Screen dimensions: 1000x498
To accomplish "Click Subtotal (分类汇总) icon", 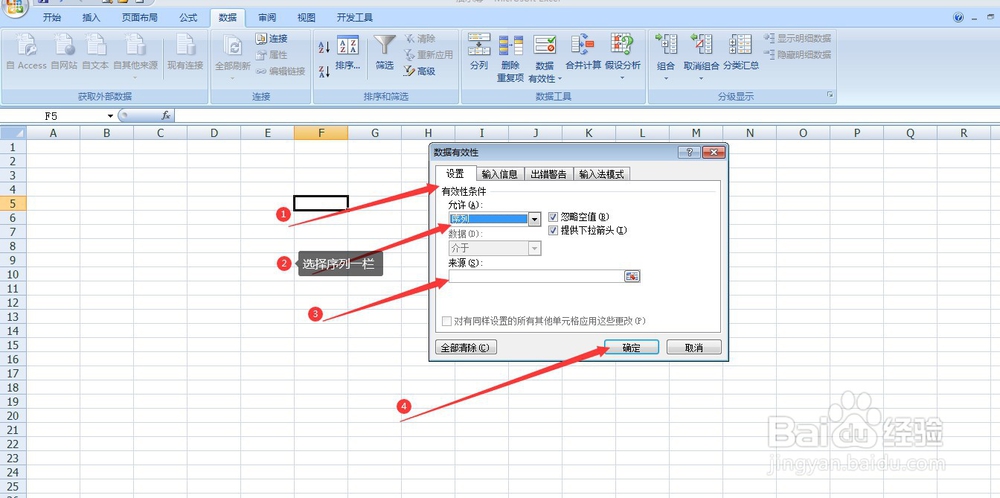I will pyautogui.click(x=741, y=52).
